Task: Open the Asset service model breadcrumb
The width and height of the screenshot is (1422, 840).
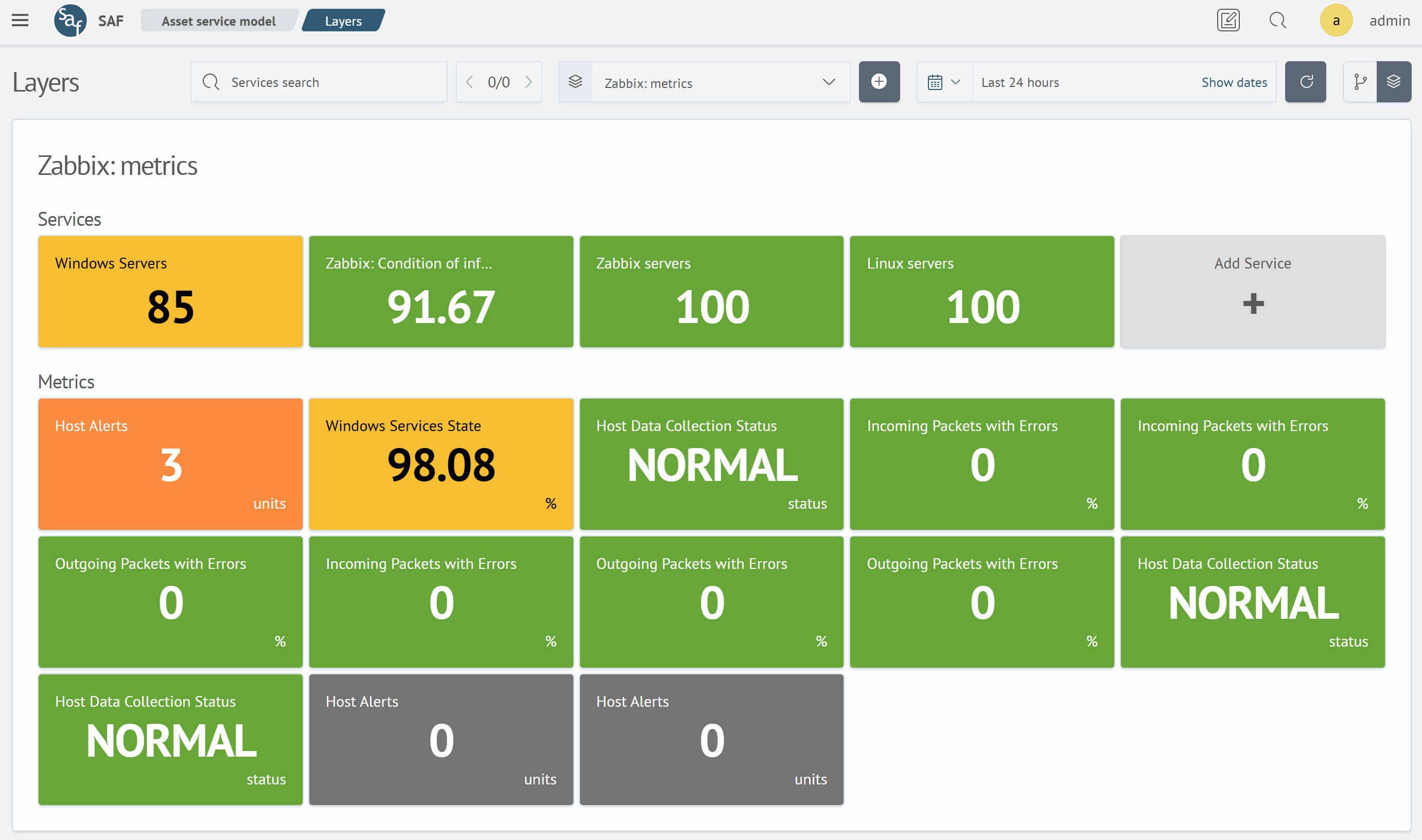Action: 218,21
